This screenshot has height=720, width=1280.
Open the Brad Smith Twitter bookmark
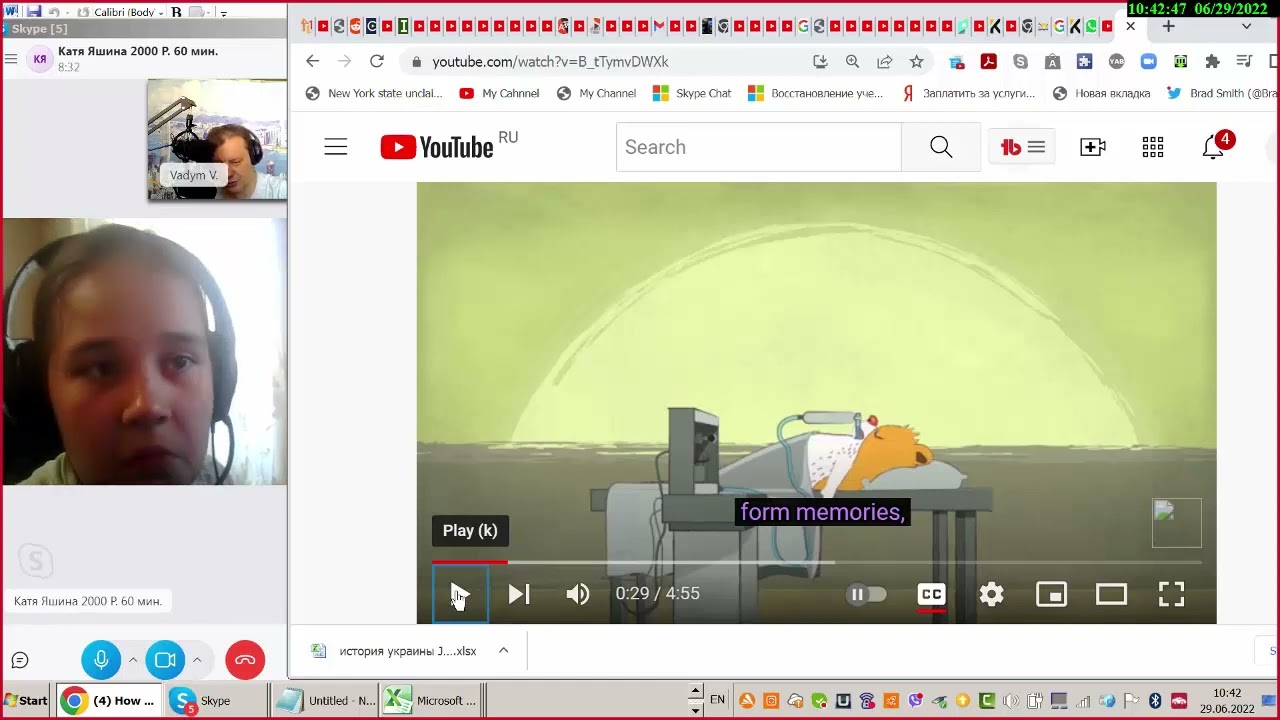[1222, 93]
